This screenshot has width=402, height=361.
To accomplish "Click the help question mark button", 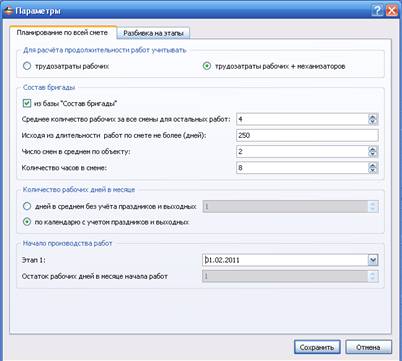I will pyautogui.click(x=377, y=10).
